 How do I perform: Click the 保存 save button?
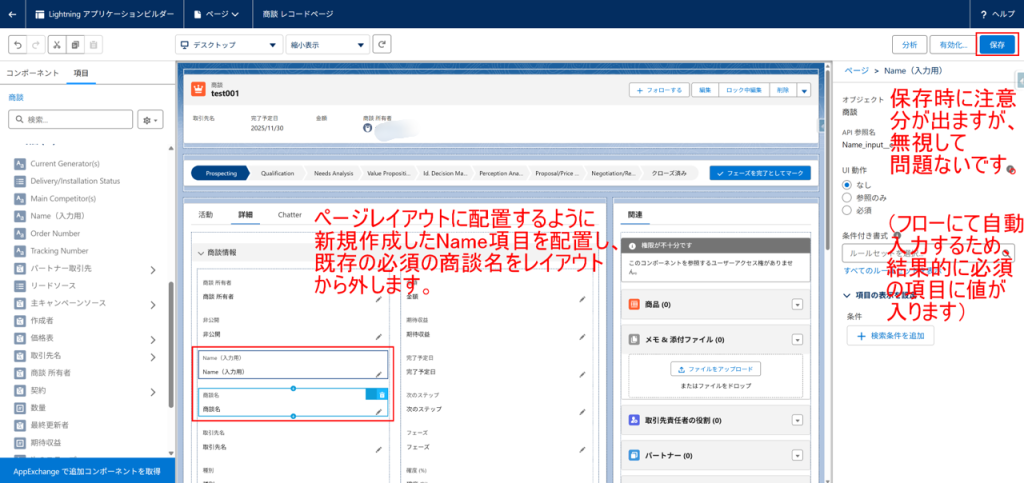pos(997,45)
